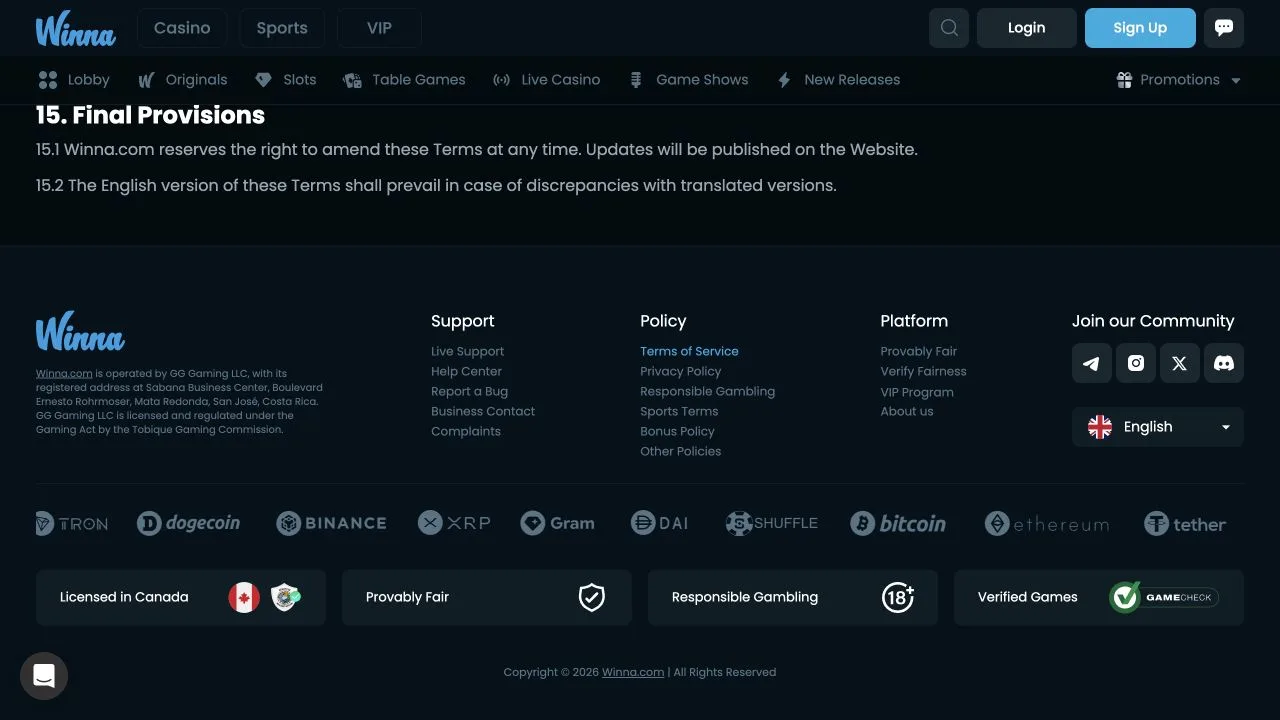Click the GameCheck verified badge
Screen dimensions: 1280x720
(1164, 597)
